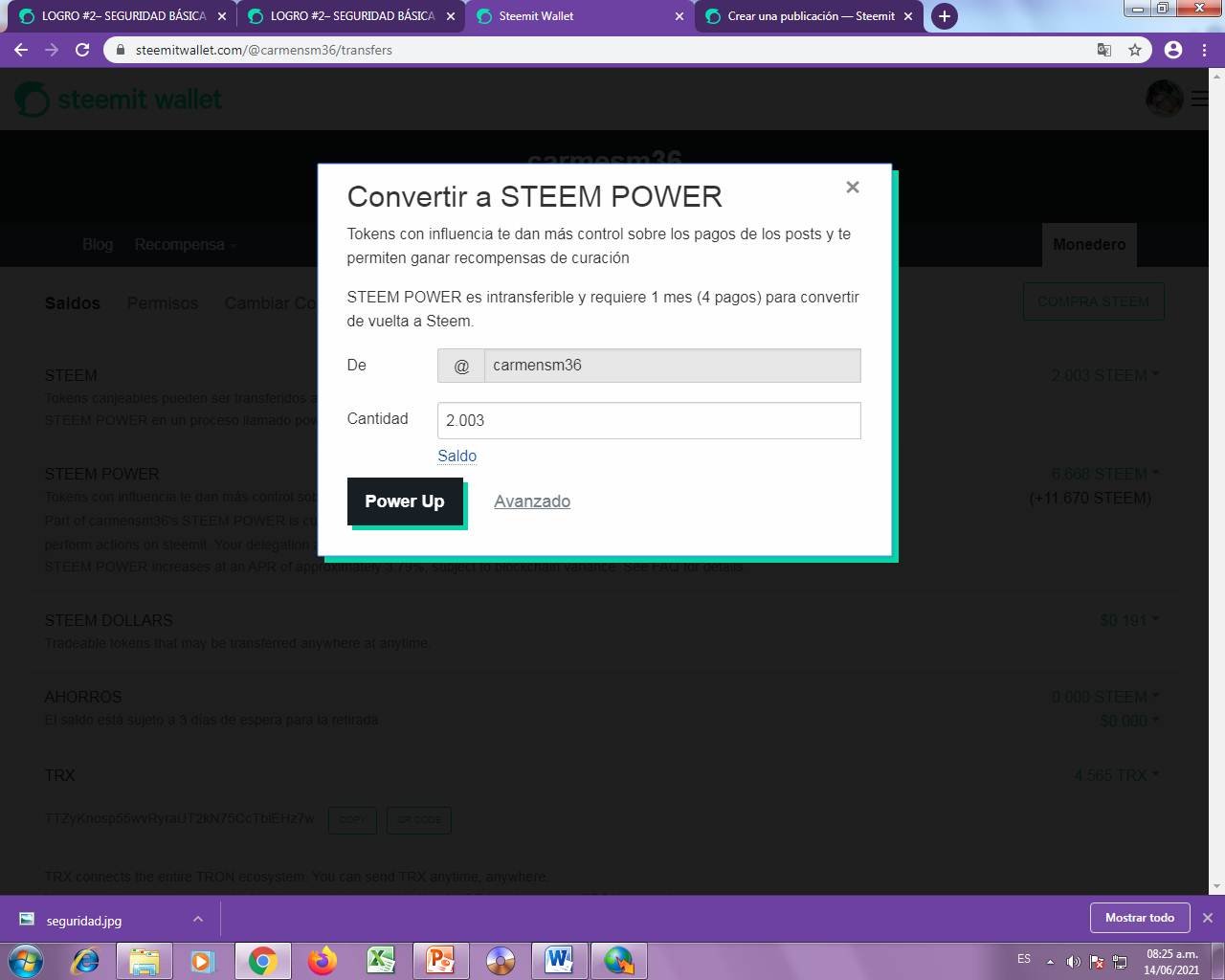Image resolution: width=1225 pixels, height=980 pixels.
Task: Click browser forward arrow
Action: click(x=52, y=50)
